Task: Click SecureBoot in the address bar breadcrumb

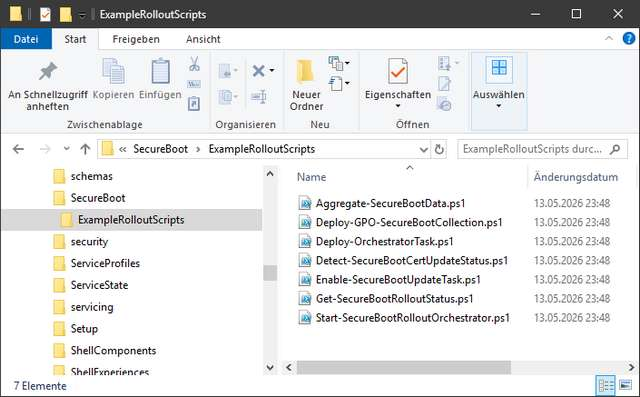Action: pos(160,149)
